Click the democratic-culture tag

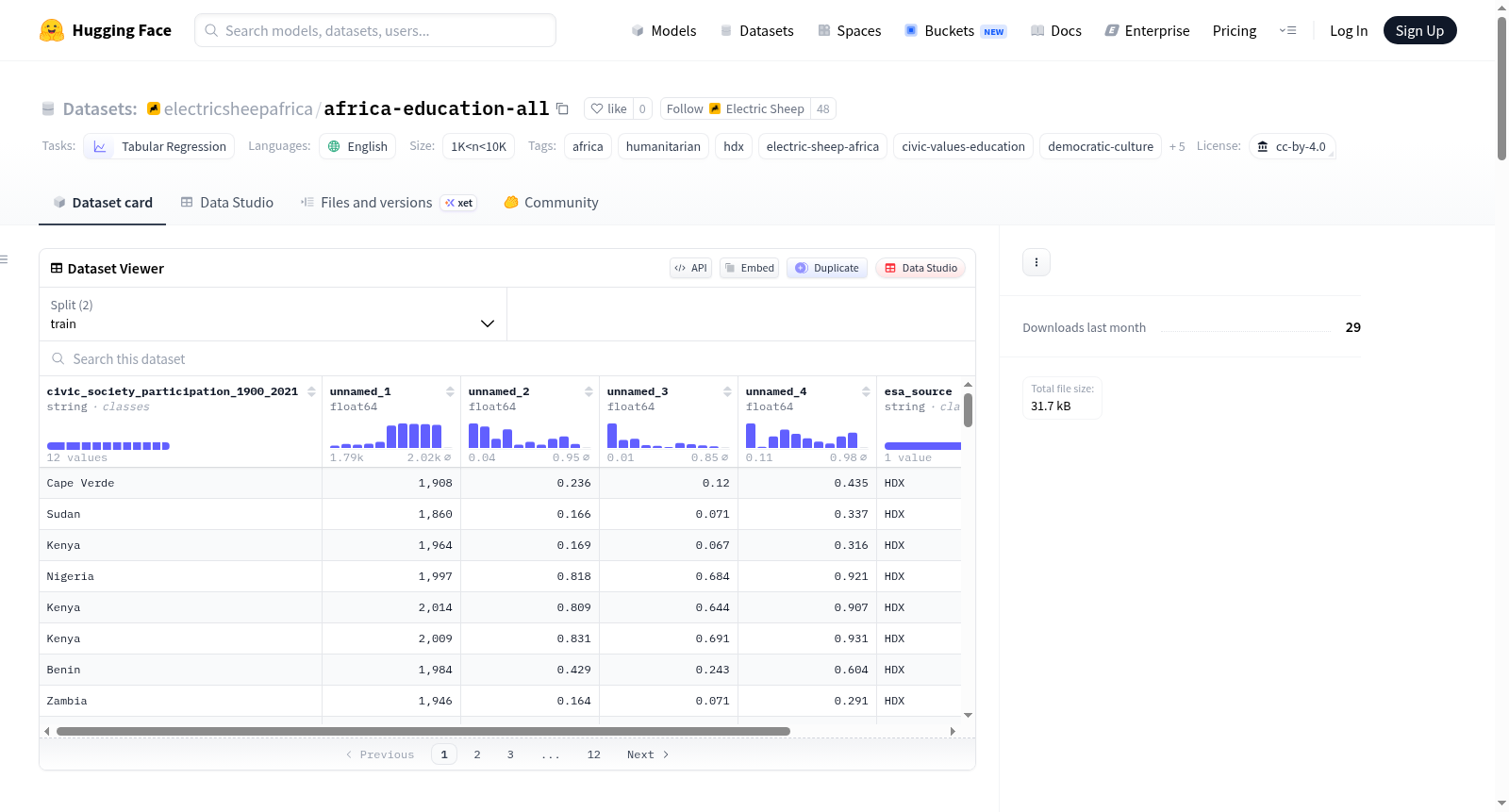1101,146
